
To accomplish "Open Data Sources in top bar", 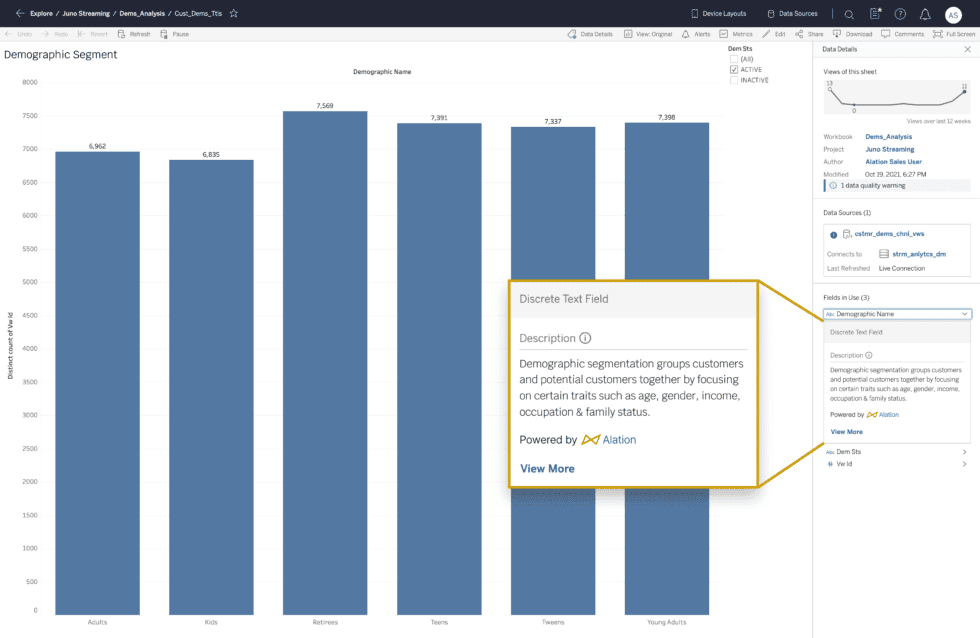I will coord(792,14).
